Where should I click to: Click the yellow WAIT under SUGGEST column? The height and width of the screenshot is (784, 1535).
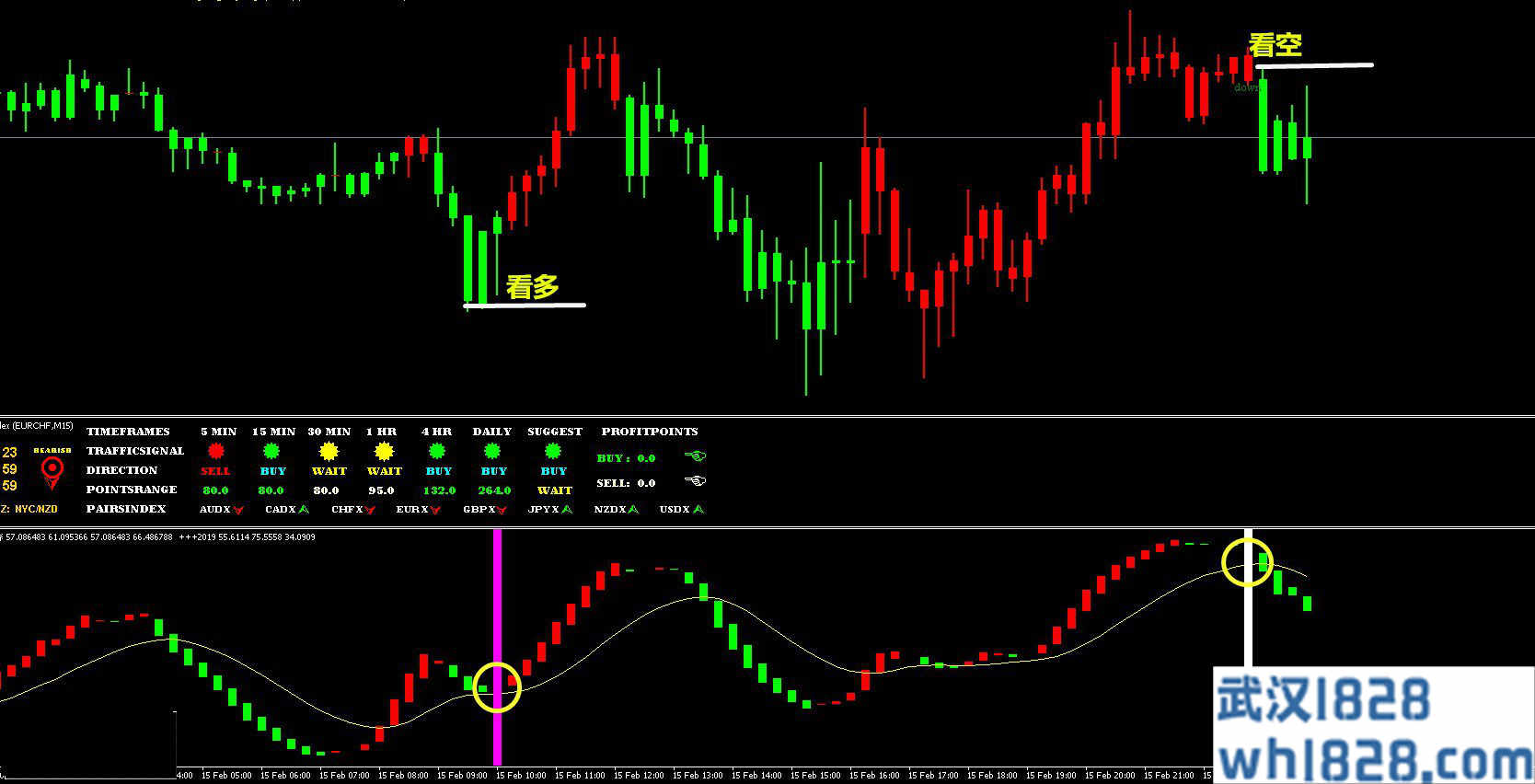[x=555, y=490]
